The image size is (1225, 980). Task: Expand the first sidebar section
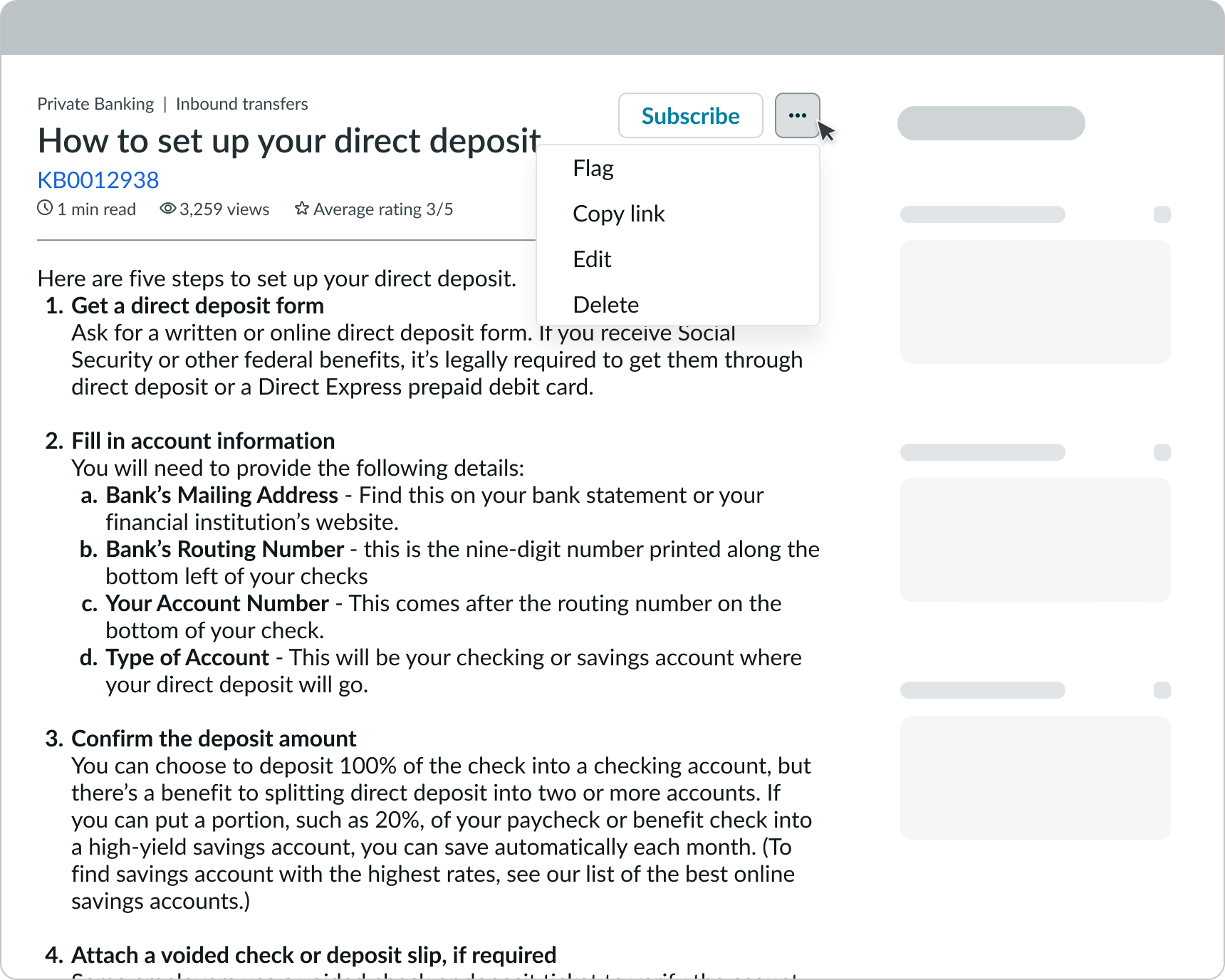pyautogui.click(x=1162, y=214)
